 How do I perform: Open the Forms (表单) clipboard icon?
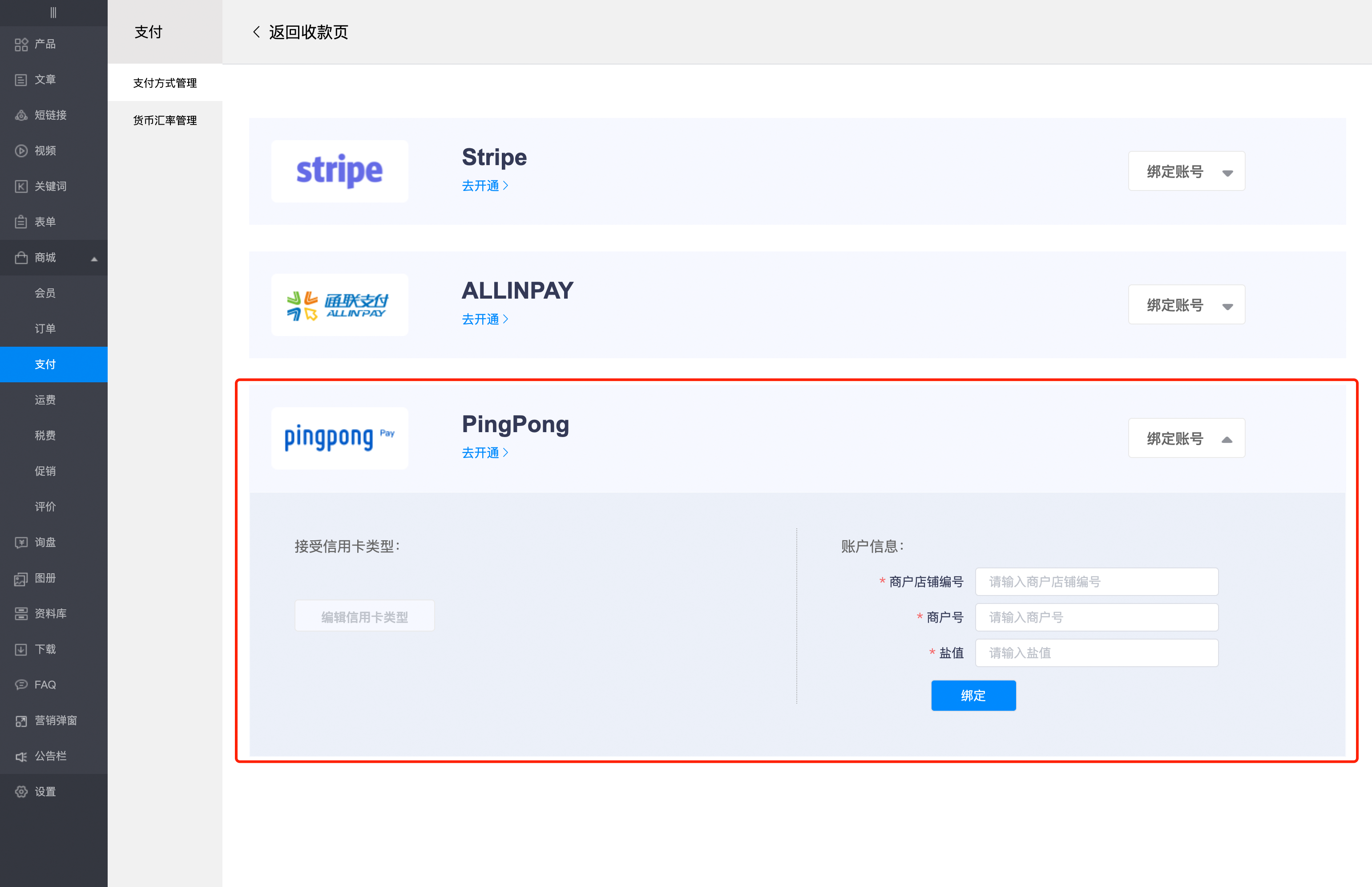point(21,222)
